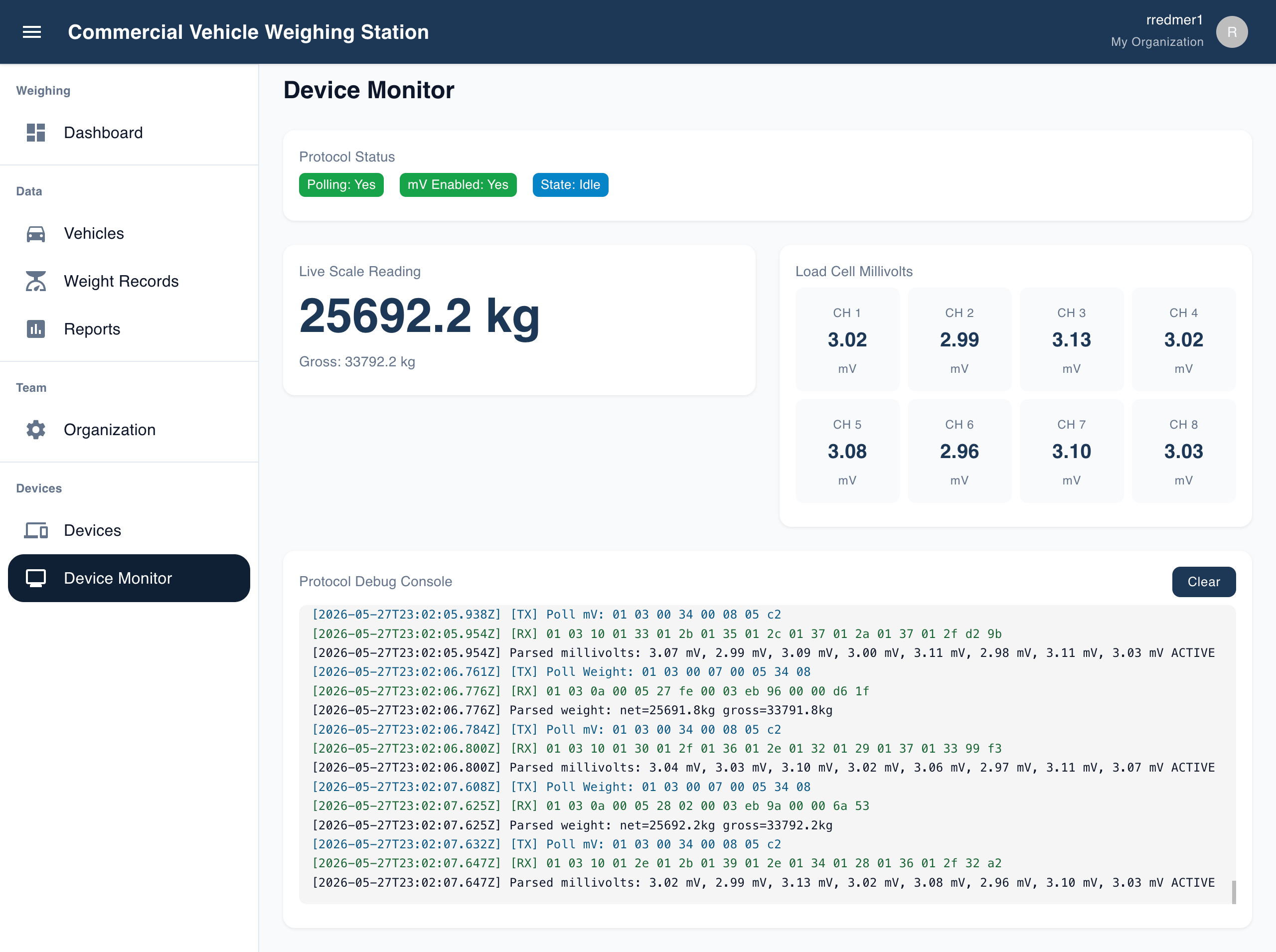The height and width of the screenshot is (952, 1276).
Task: Click the 23:02:06.776Z RX hex line
Action: pos(591,691)
